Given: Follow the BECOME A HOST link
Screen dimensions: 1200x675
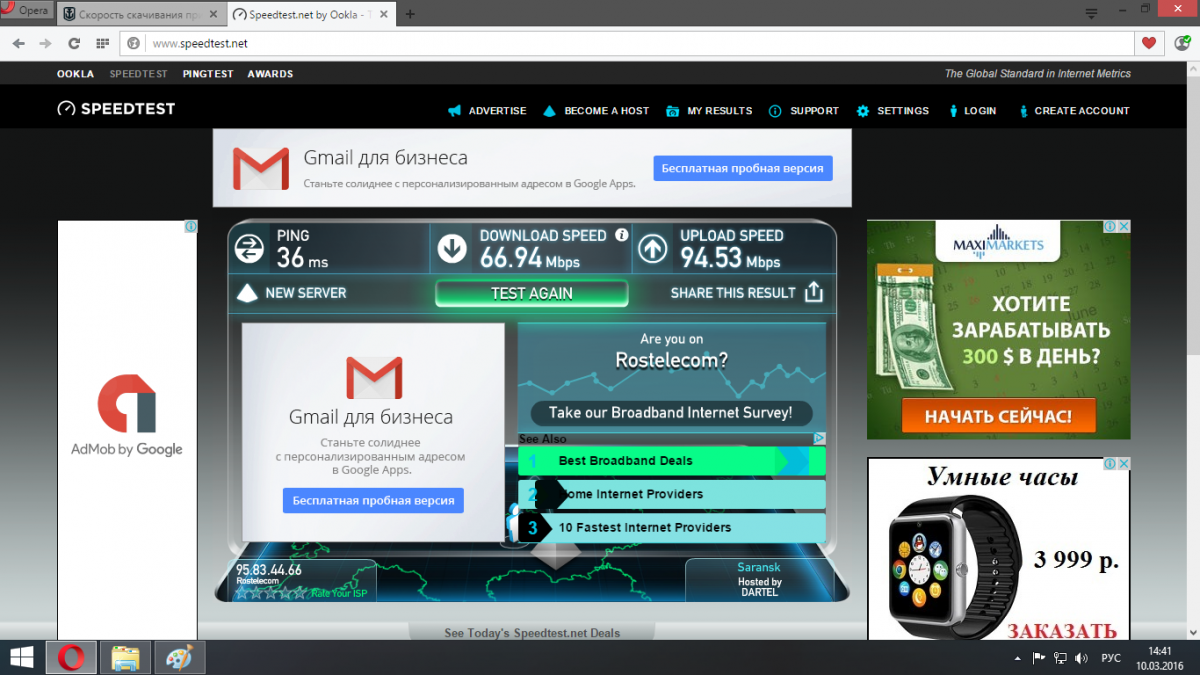Looking at the screenshot, I should (x=596, y=111).
